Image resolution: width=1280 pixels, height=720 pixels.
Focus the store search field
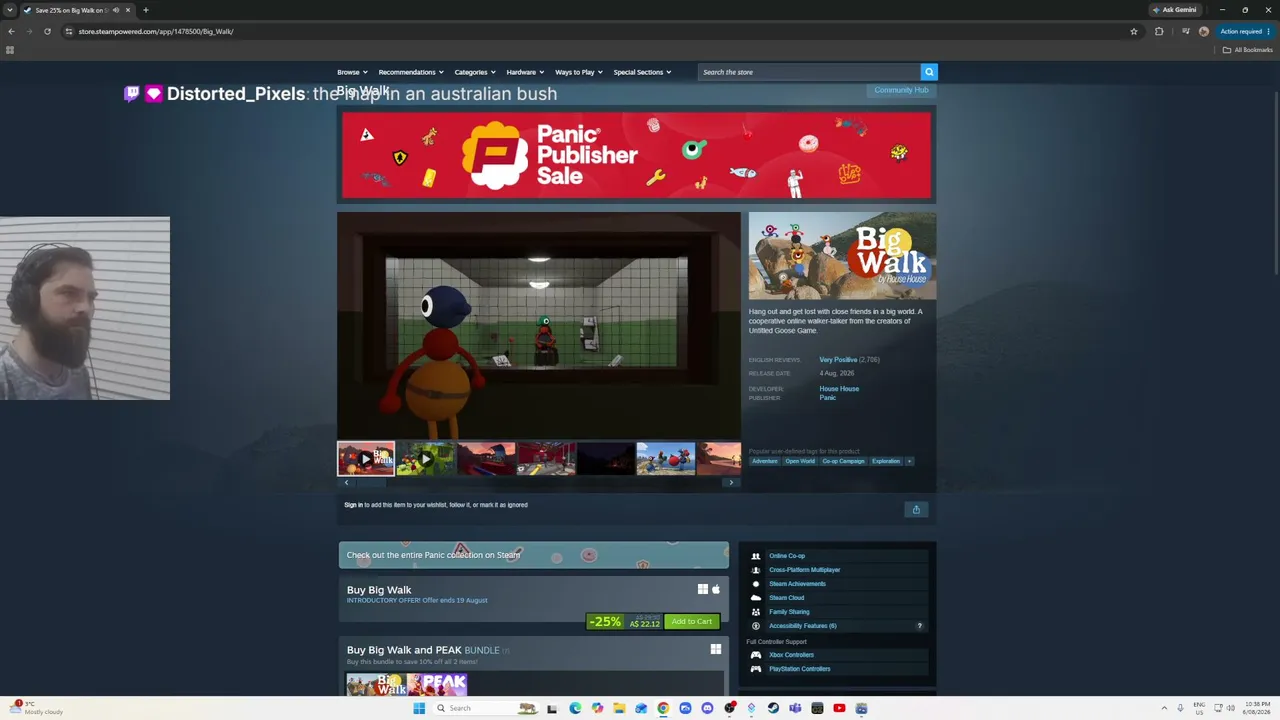(809, 72)
